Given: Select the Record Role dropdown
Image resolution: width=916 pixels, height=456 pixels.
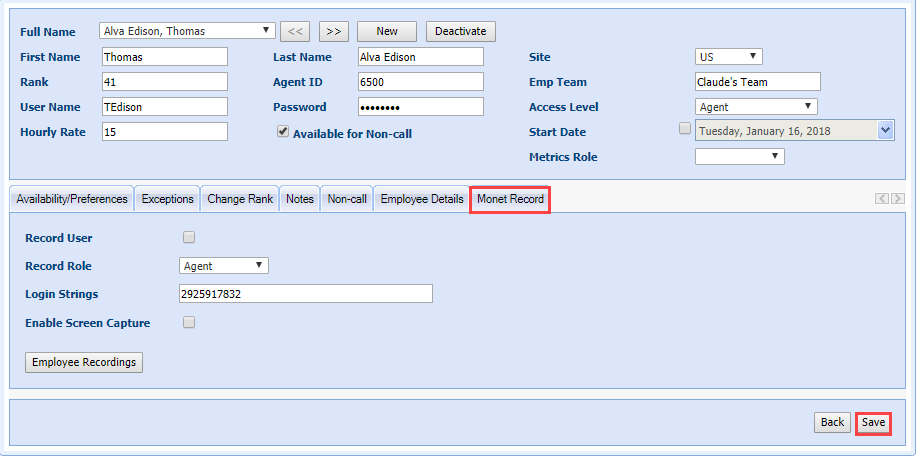Looking at the screenshot, I should [224, 265].
